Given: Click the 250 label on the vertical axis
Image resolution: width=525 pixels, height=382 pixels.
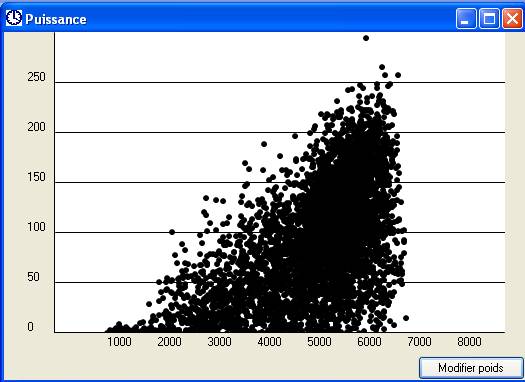Looking at the screenshot, I should (36, 77).
